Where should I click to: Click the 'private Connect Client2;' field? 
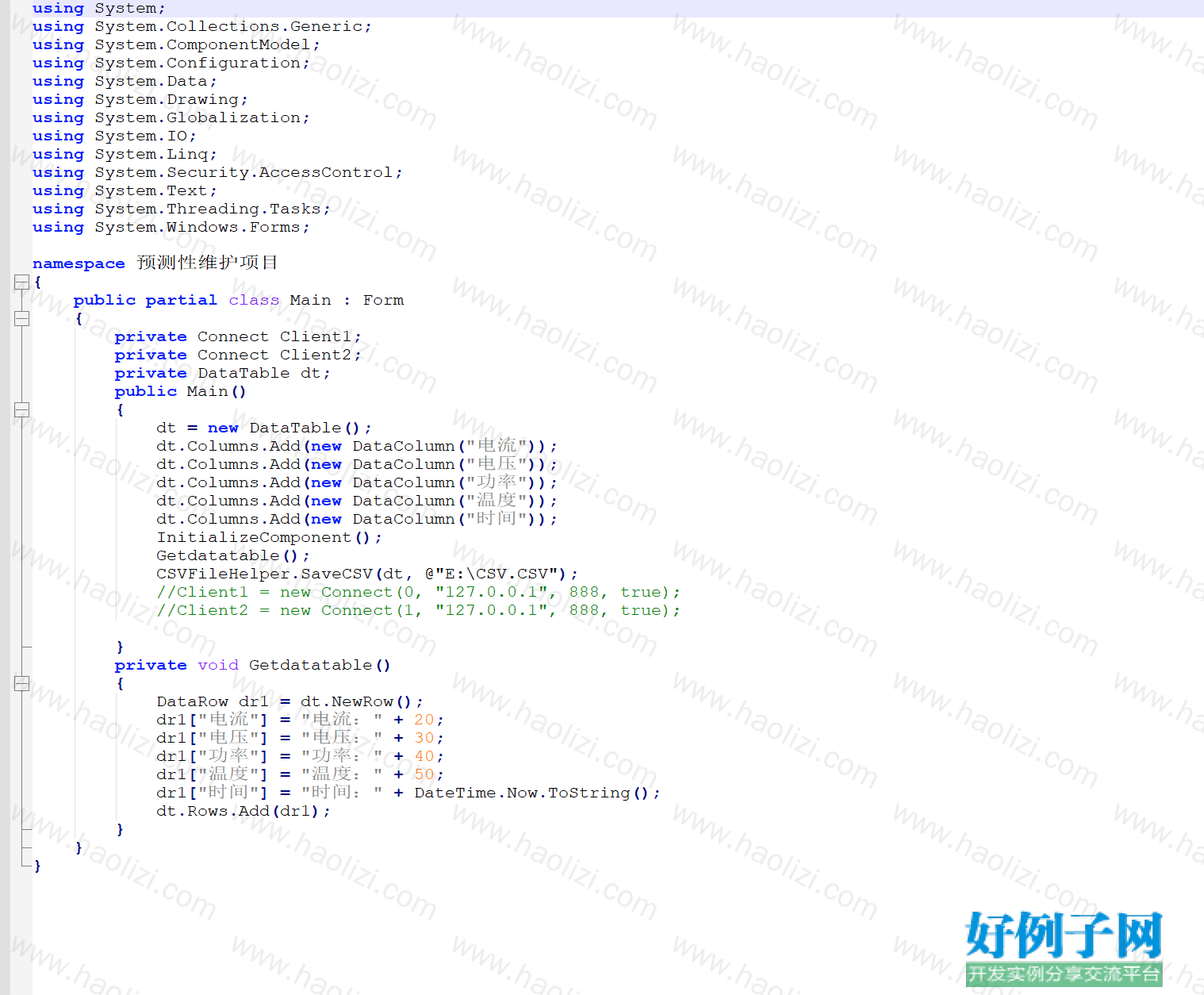pos(238,355)
